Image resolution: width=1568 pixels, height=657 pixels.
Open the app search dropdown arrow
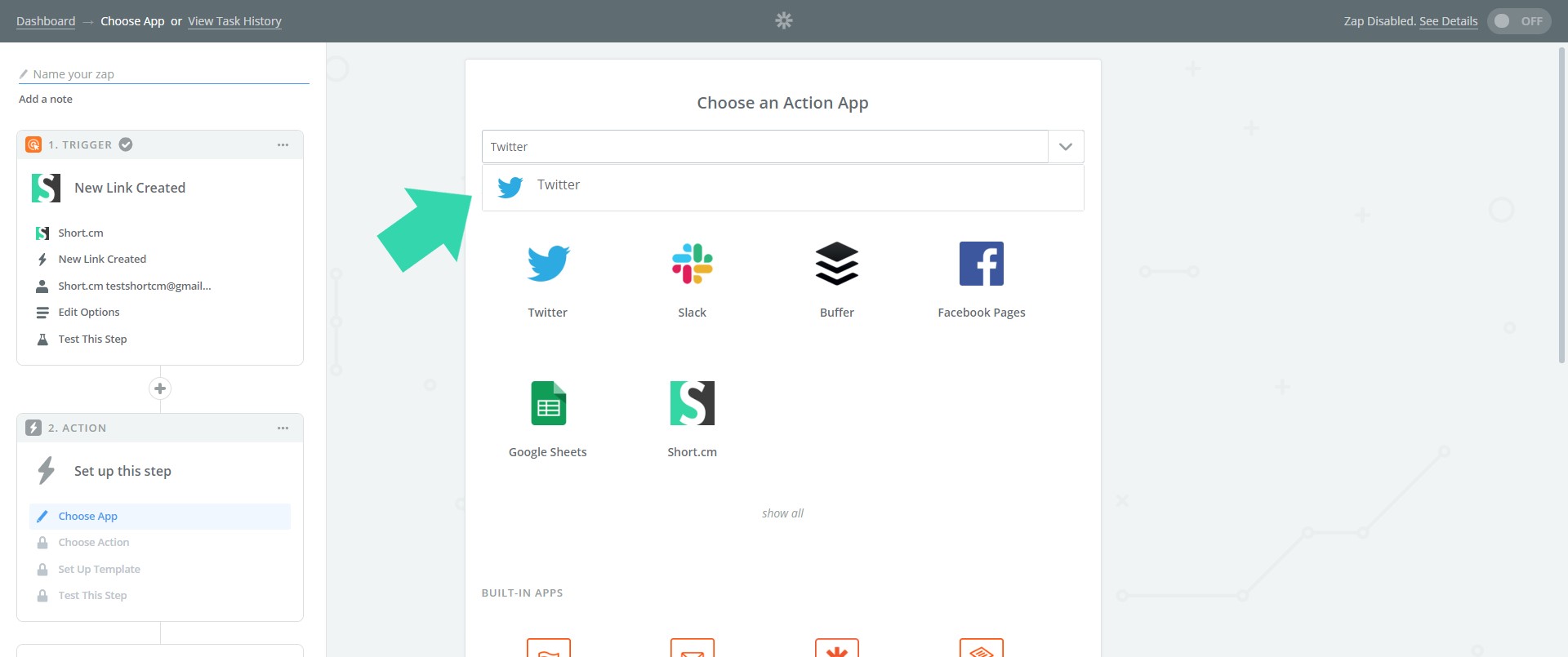coord(1065,147)
